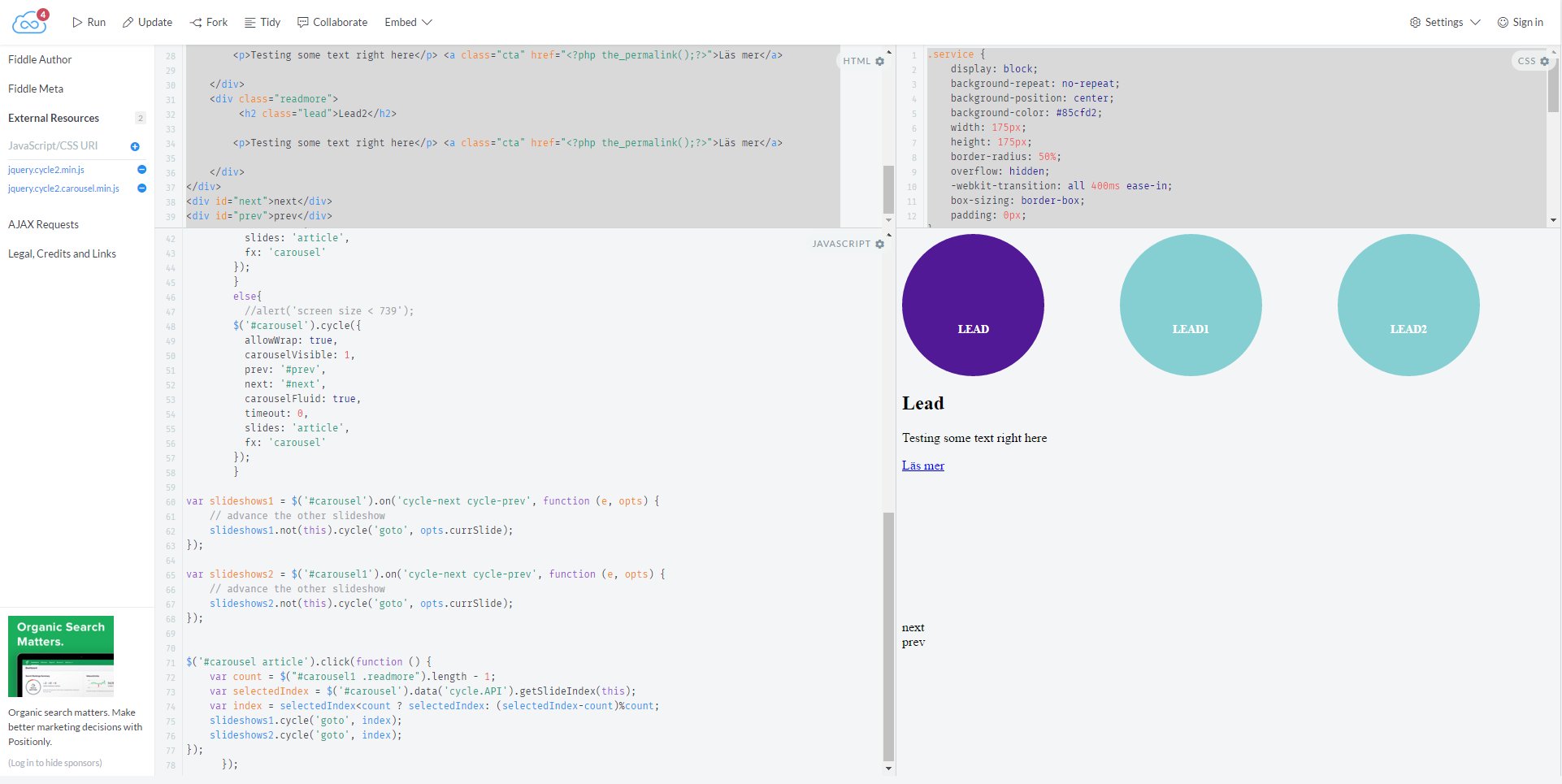Click Update in the toolbar

pyautogui.click(x=147, y=23)
